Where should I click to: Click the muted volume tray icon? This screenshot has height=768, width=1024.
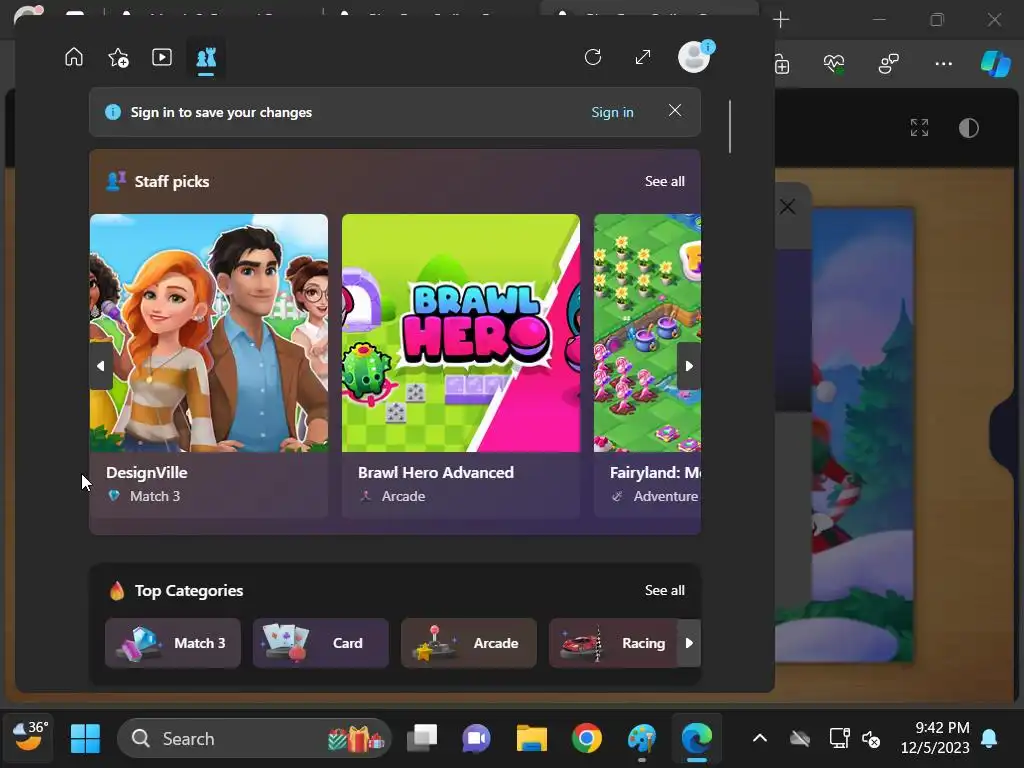coord(871,739)
